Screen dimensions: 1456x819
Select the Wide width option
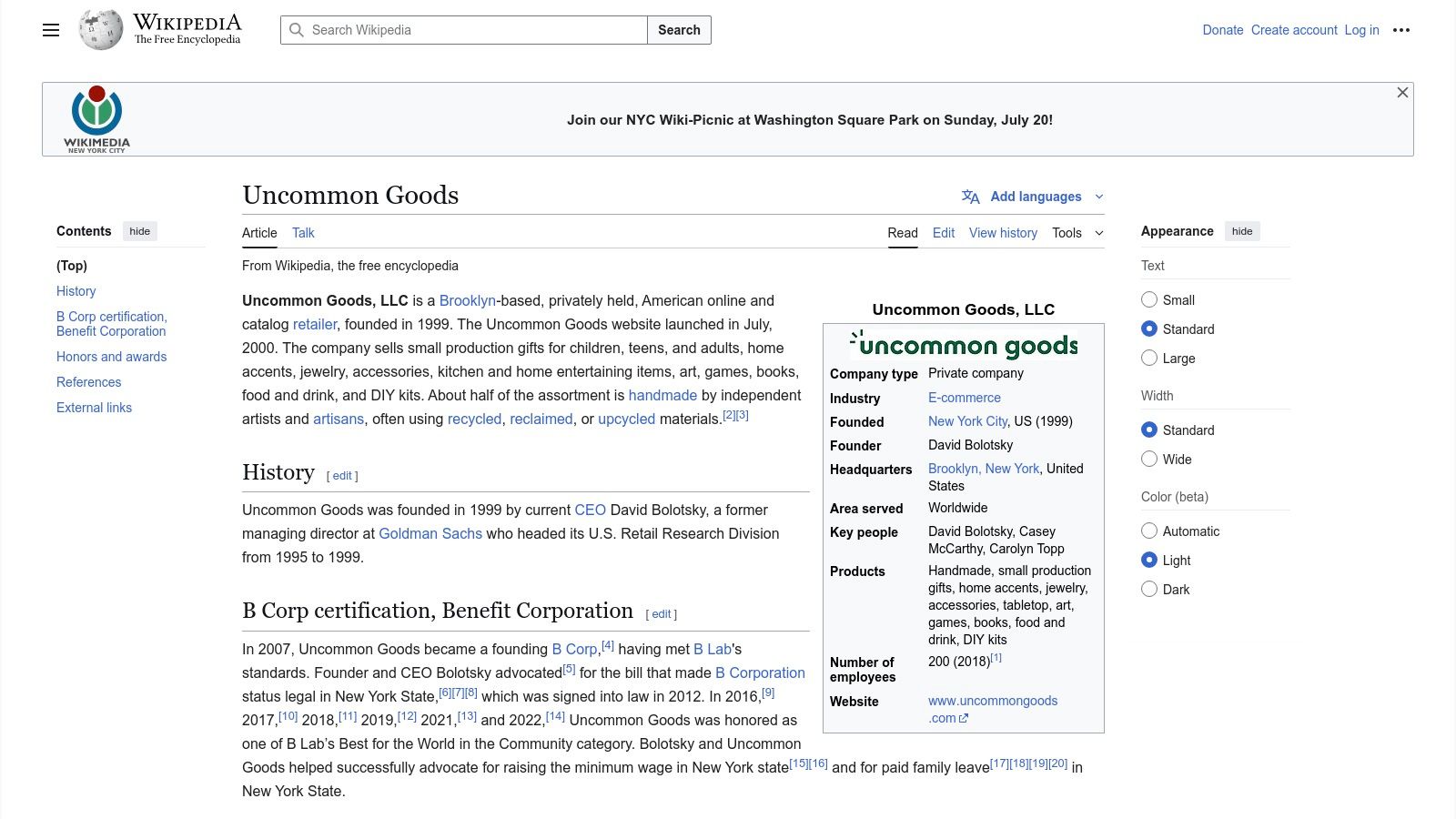tap(1149, 460)
